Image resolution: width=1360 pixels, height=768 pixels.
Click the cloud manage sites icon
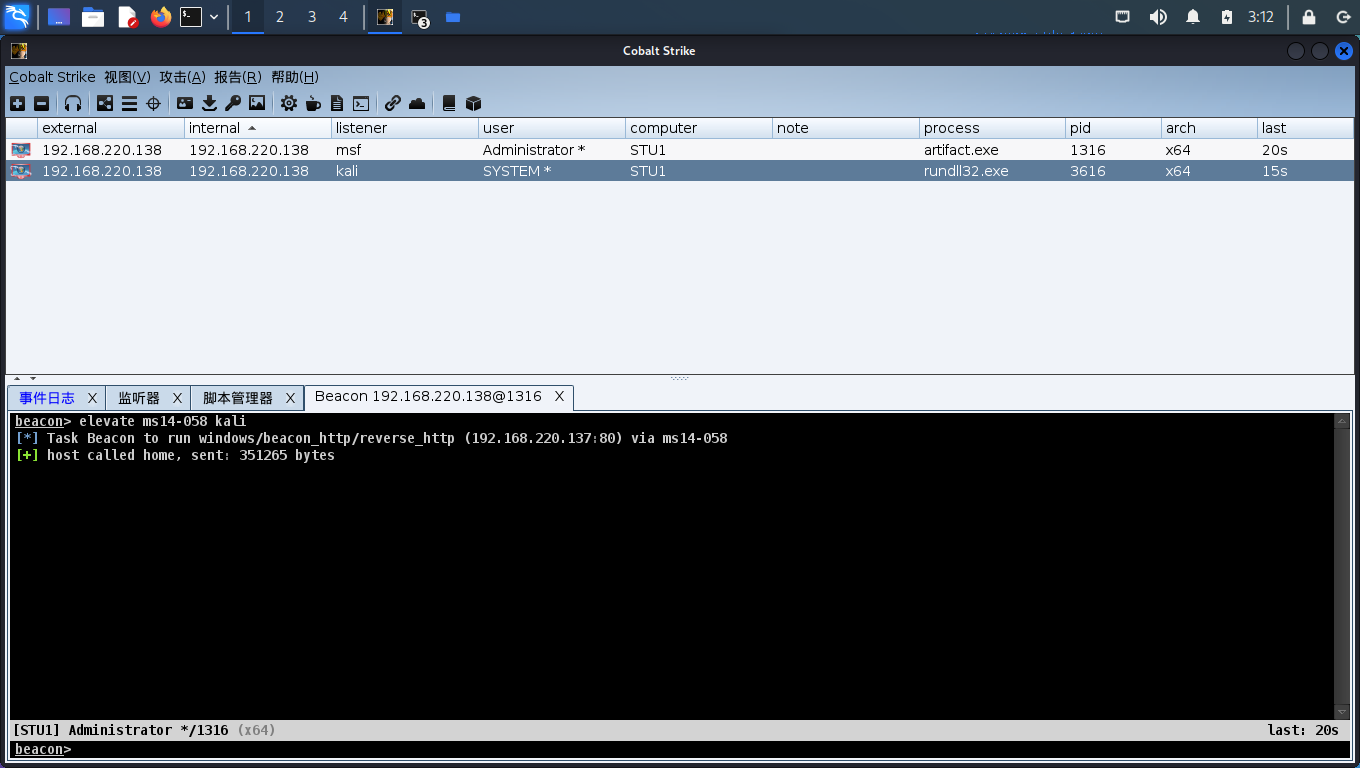pyautogui.click(x=417, y=103)
